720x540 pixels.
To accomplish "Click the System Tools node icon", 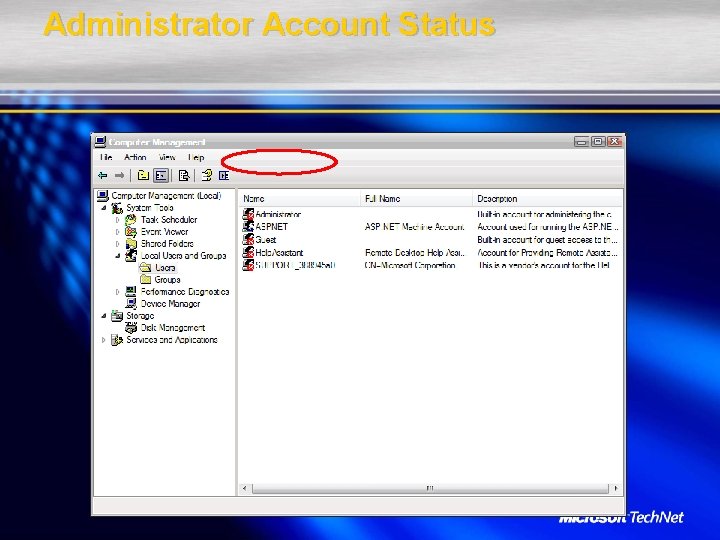I will (117, 208).
